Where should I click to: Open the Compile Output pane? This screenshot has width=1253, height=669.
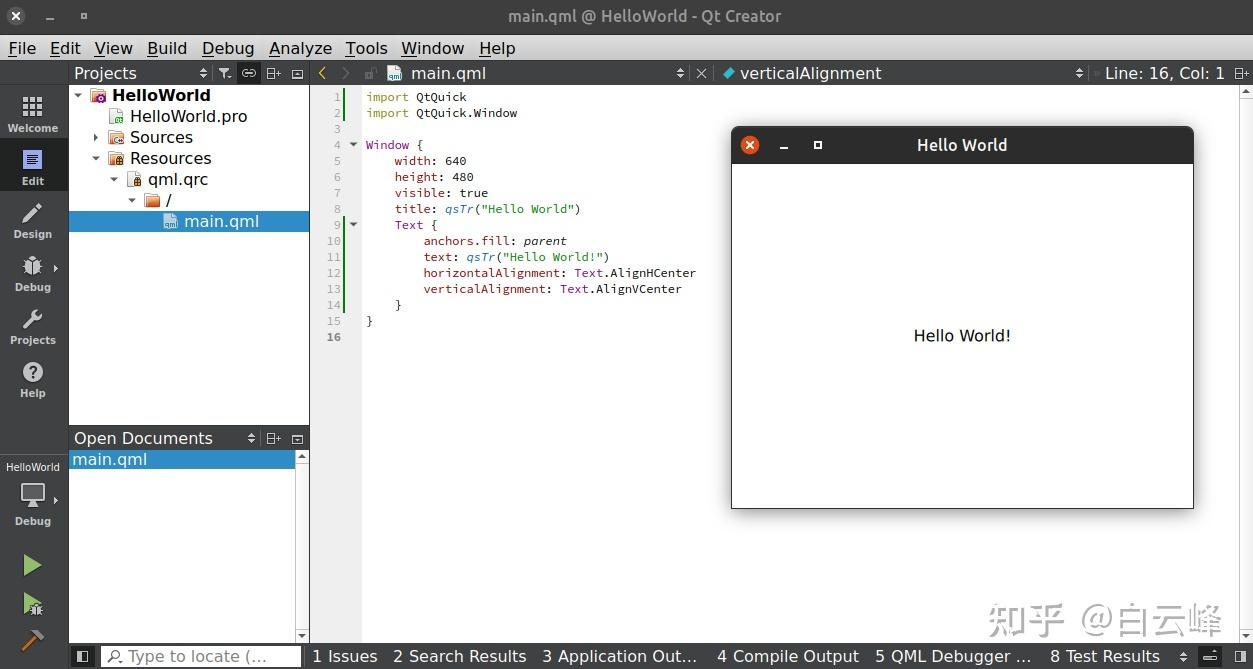[787, 656]
